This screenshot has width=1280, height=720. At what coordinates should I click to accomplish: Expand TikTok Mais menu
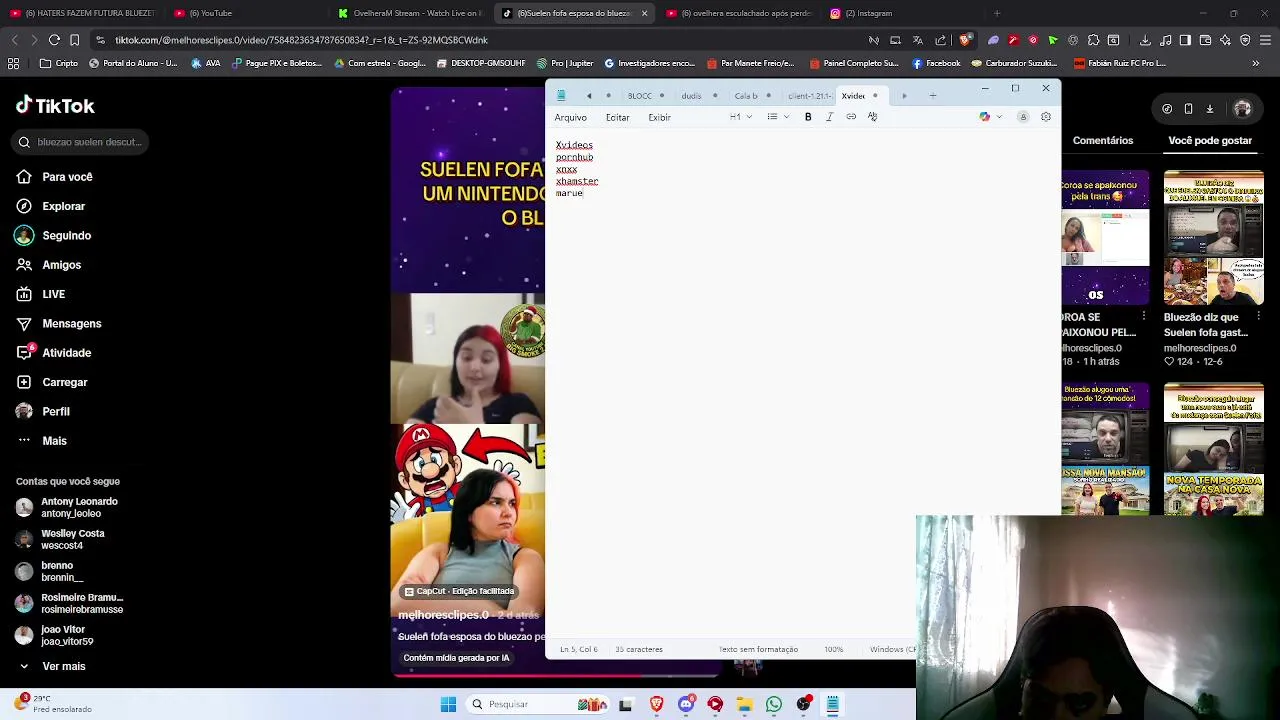click(x=42, y=441)
